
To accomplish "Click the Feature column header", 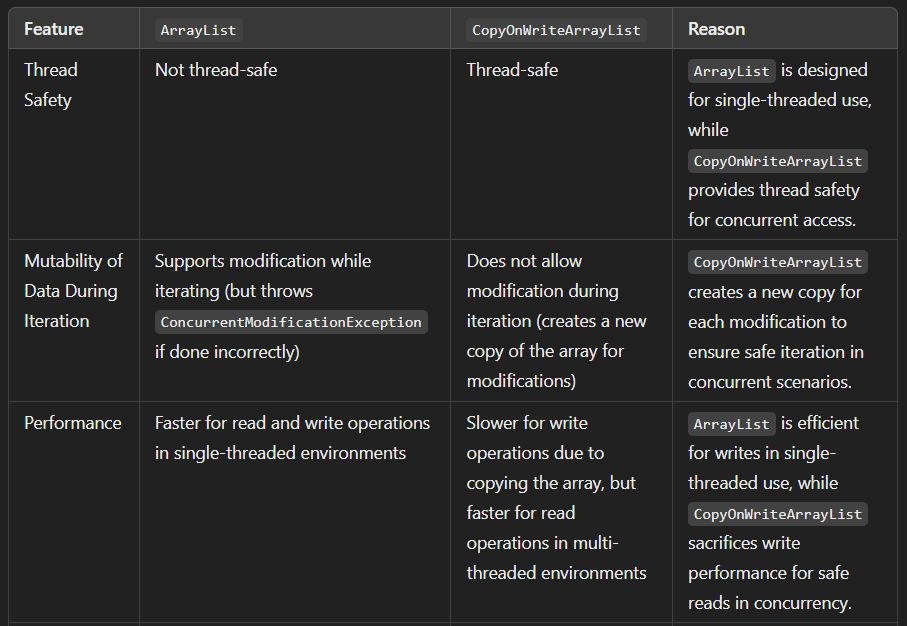I will point(54,29).
